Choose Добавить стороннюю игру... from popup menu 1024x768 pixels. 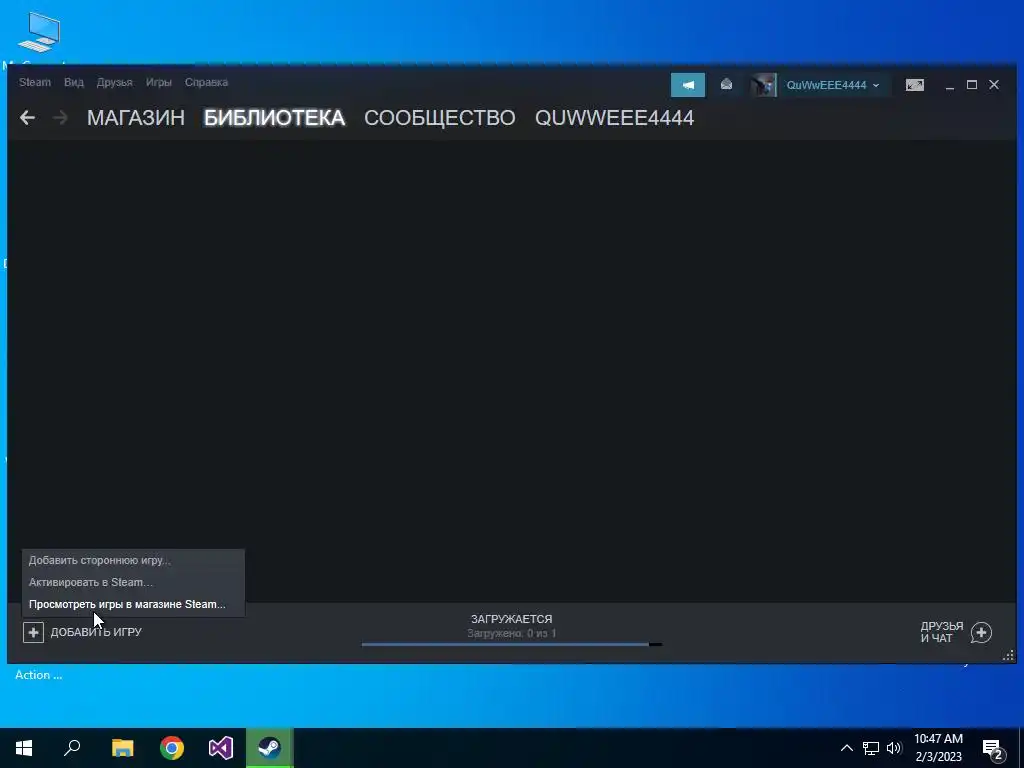click(133, 560)
